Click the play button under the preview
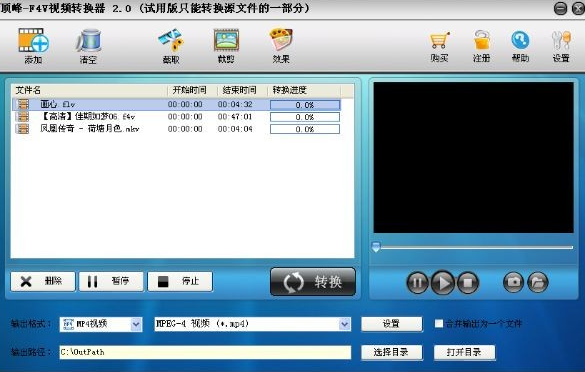Viewport: 585px width, 372px height. click(x=442, y=282)
